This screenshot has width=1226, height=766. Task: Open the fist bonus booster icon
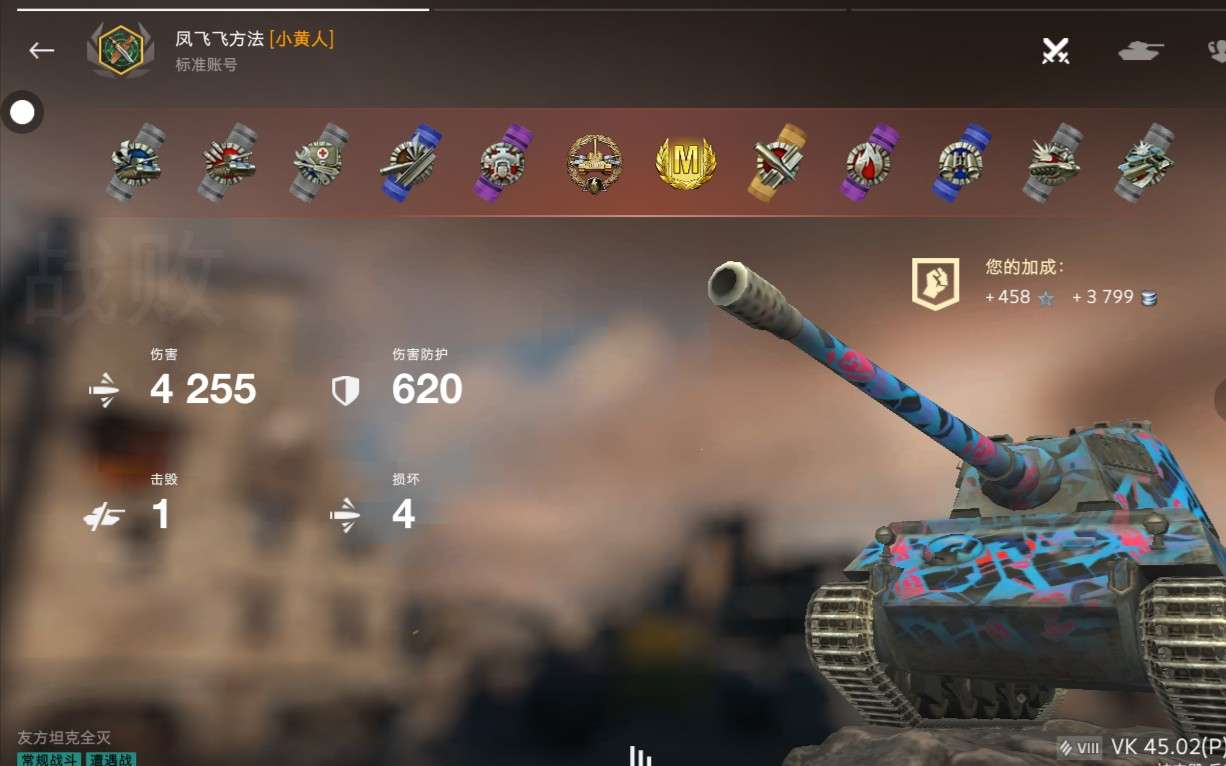(x=935, y=283)
